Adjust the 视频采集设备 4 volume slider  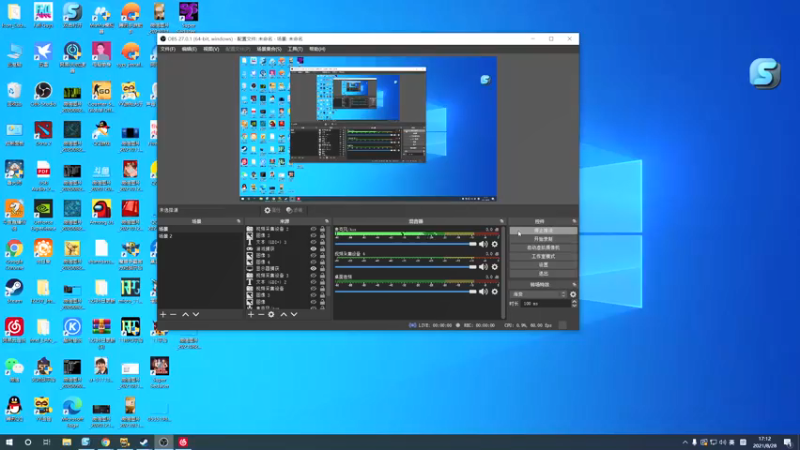(x=406, y=267)
